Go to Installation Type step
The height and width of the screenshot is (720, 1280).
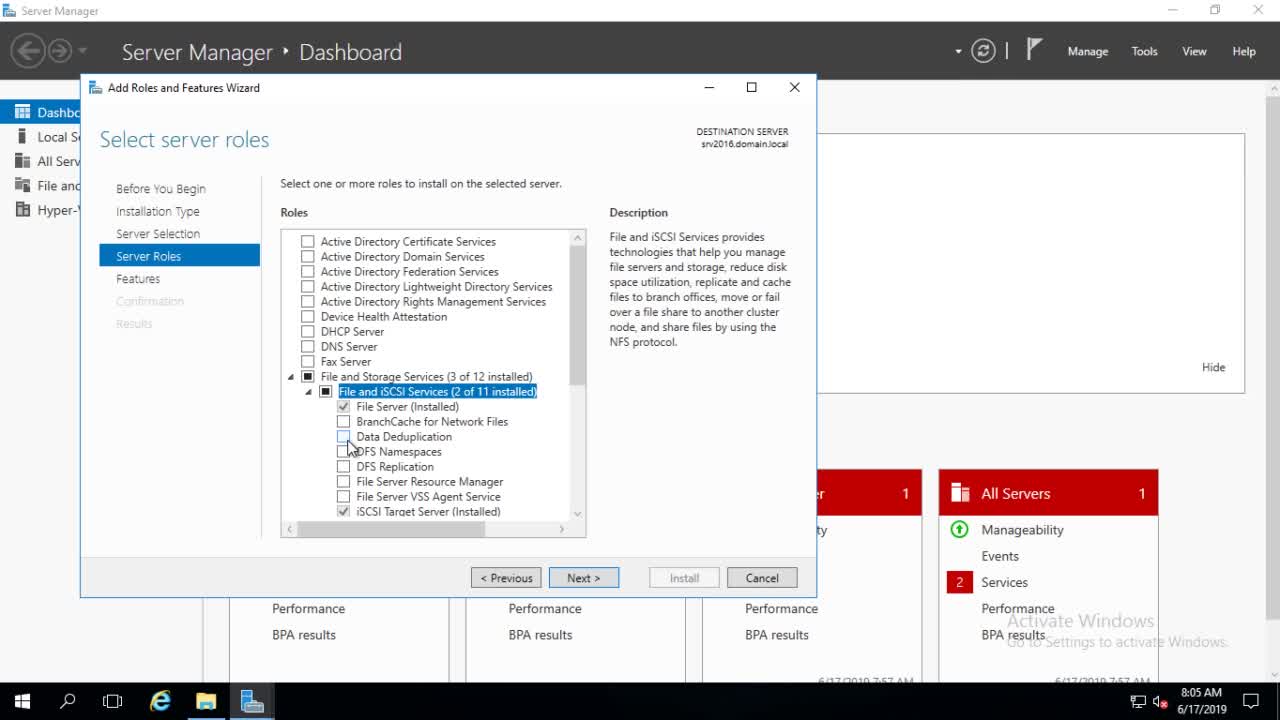pyautogui.click(x=158, y=211)
